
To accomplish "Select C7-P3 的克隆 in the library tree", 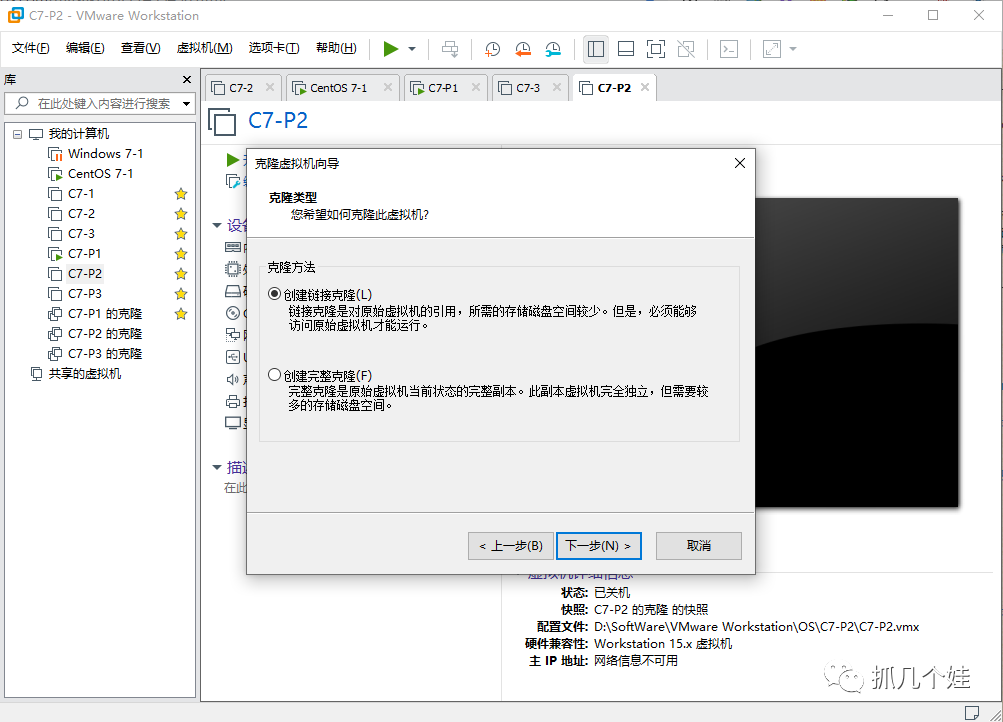I will pos(104,354).
